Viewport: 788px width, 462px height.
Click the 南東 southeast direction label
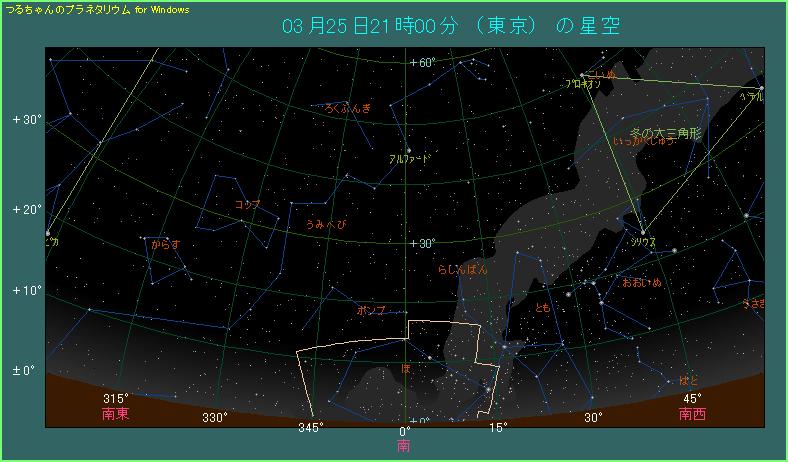(x=116, y=413)
